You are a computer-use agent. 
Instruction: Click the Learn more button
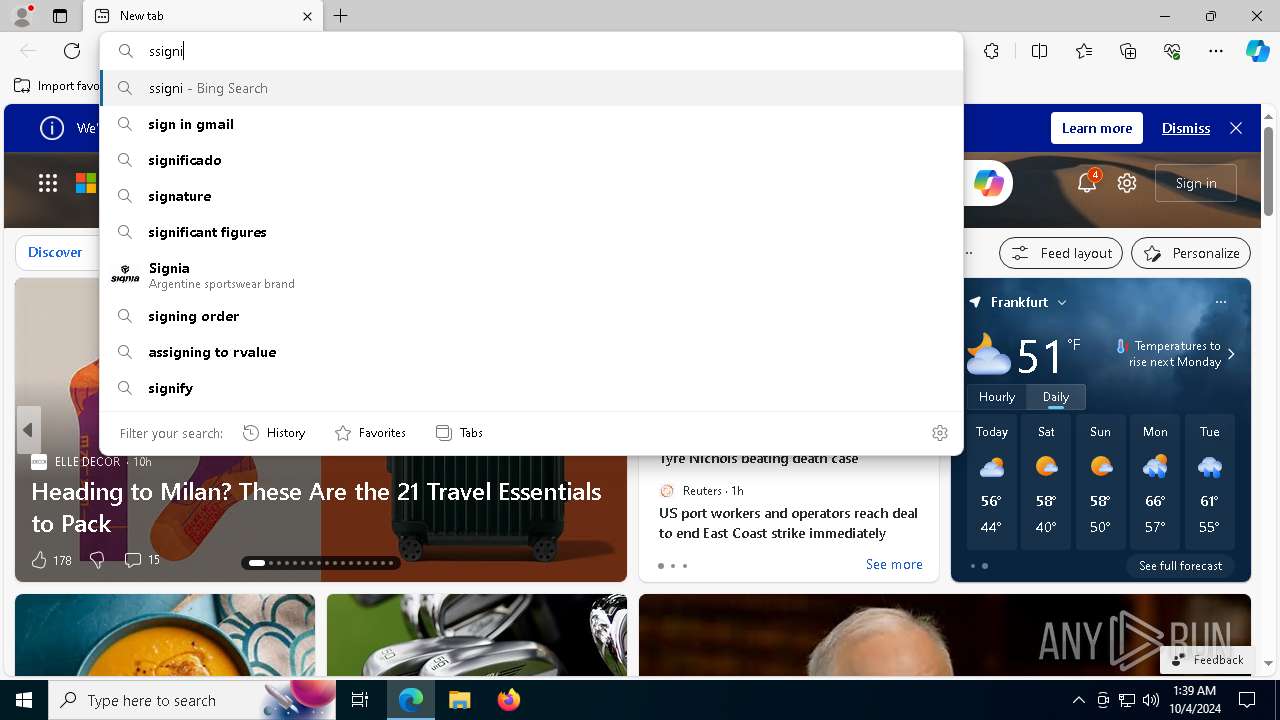[x=1097, y=128]
